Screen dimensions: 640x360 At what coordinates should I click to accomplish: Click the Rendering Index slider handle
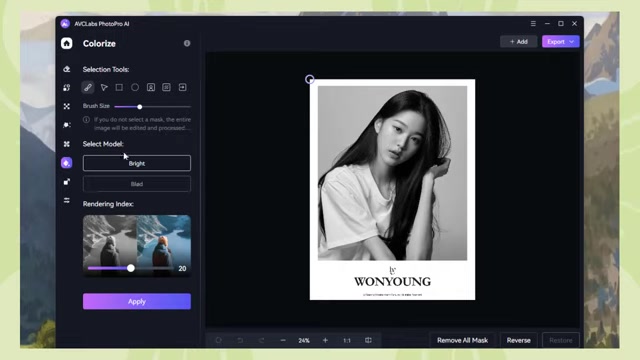(x=131, y=268)
